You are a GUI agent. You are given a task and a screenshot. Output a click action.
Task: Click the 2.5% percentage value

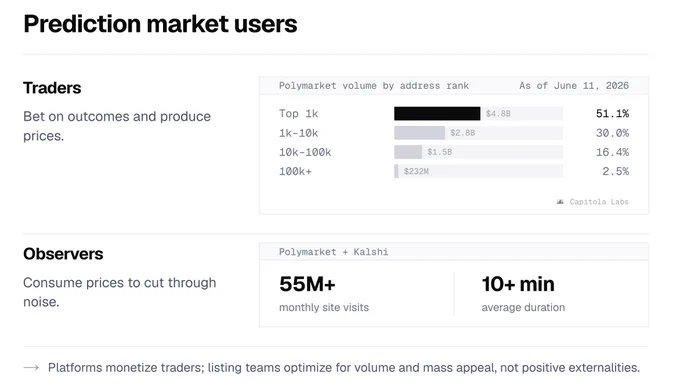point(615,171)
